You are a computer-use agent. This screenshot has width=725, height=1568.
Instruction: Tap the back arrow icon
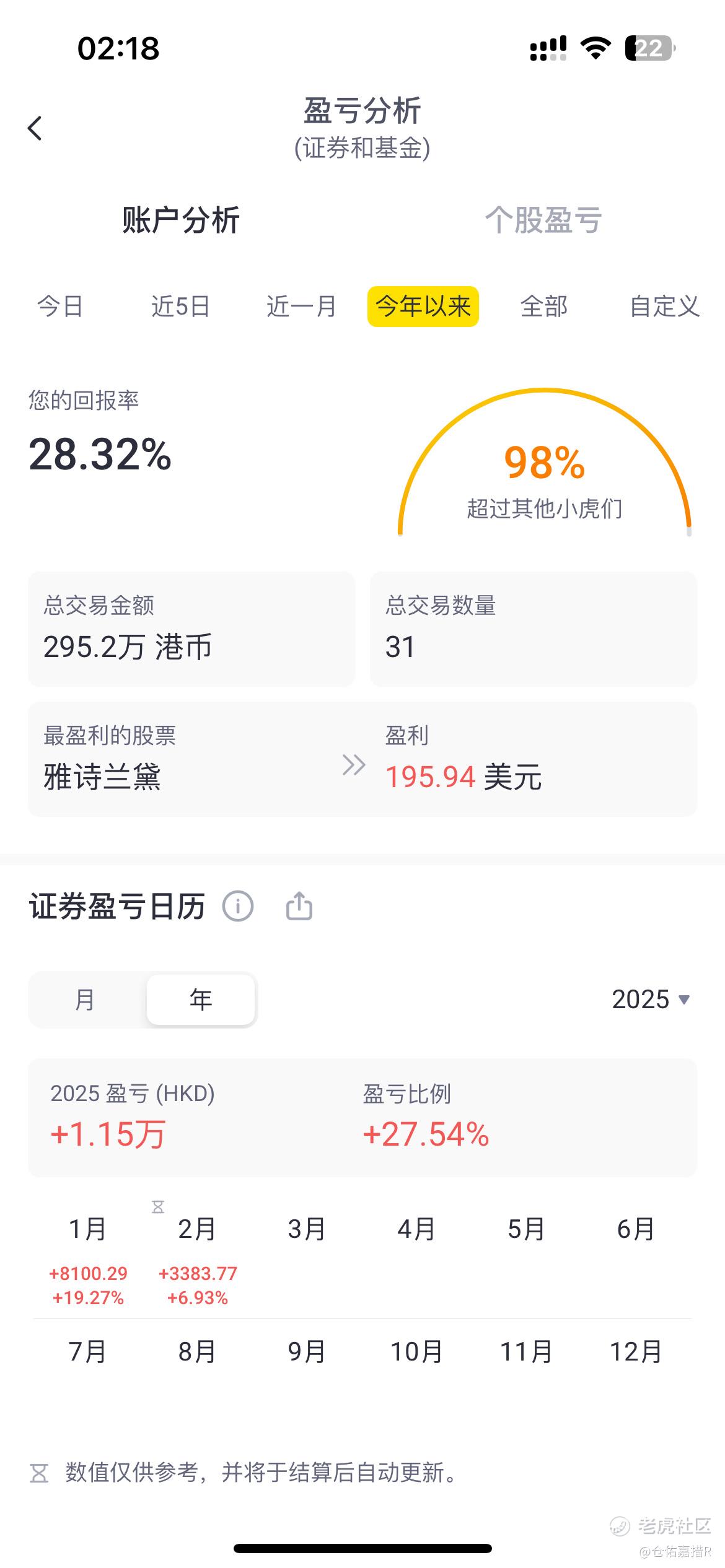[35, 128]
